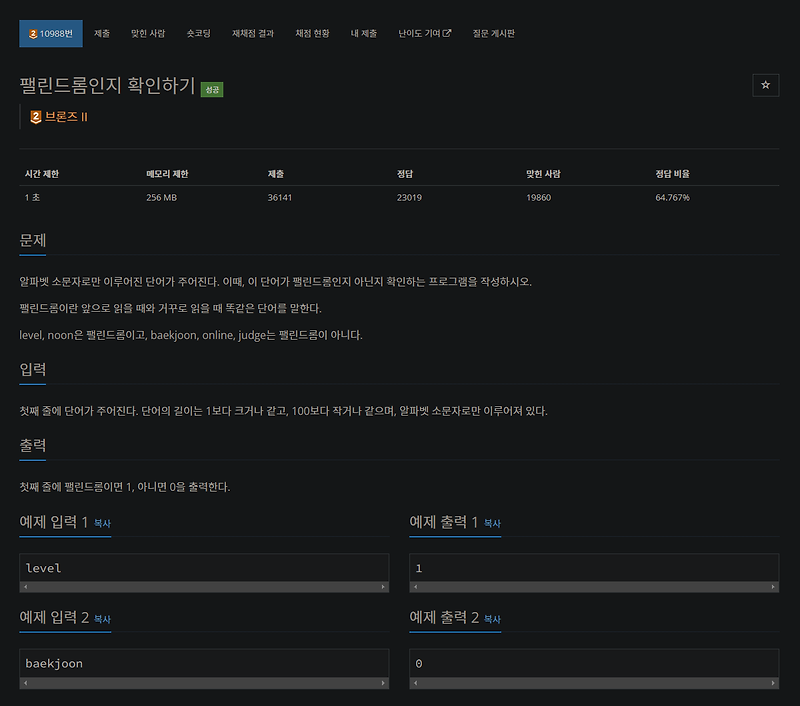Click the Baekjoon logo on the 10988번 badge

coord(32,33)
